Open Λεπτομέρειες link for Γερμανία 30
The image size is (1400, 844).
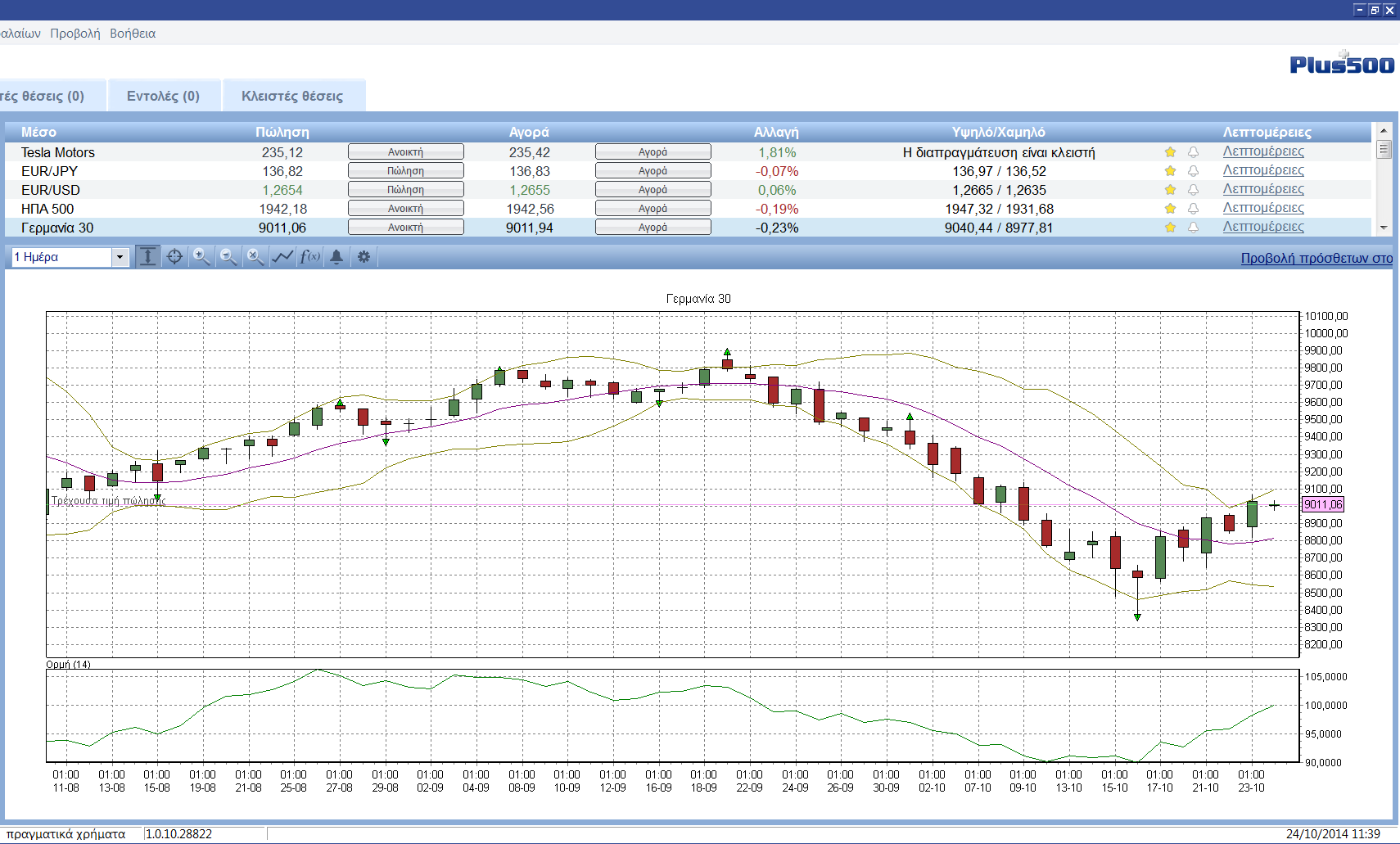(x=1263, y=227)
